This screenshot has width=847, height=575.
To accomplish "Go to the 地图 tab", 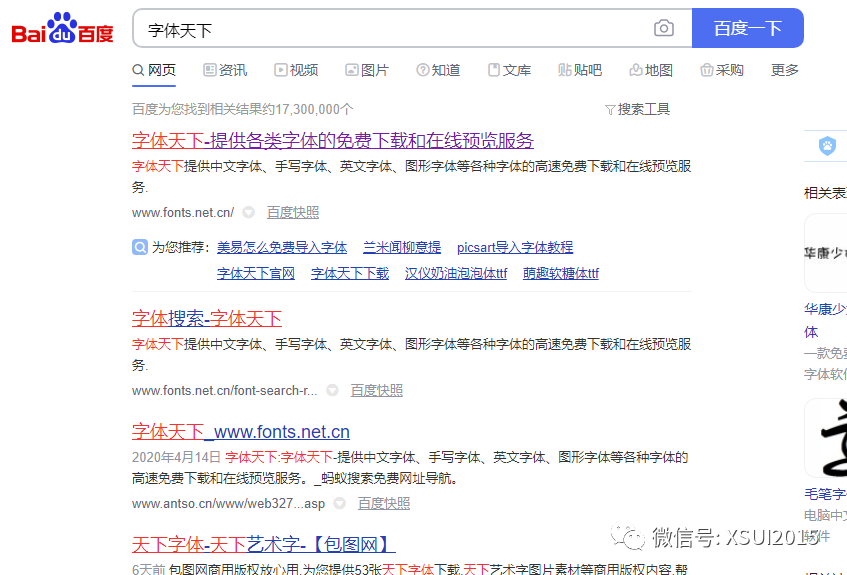I will (x=651, y=70).
